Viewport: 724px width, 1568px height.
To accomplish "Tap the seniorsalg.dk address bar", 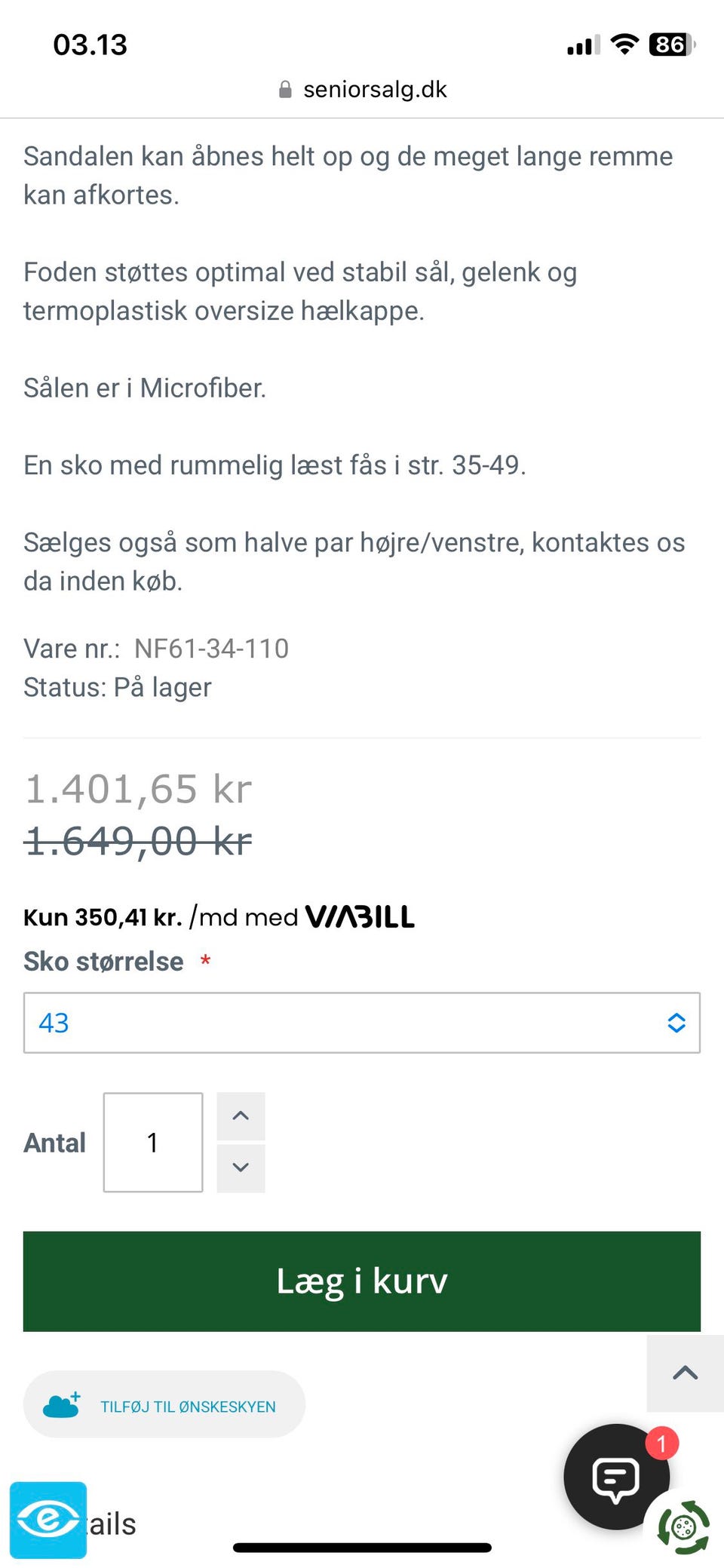I will click(x=374, y=90).
